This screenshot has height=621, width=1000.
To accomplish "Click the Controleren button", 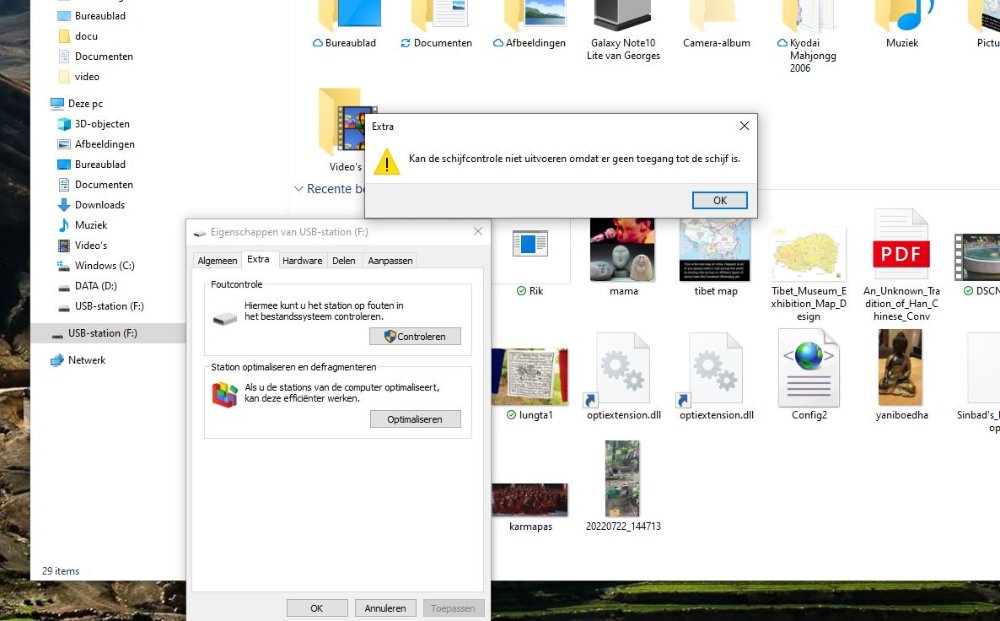I will pos(414,337).
